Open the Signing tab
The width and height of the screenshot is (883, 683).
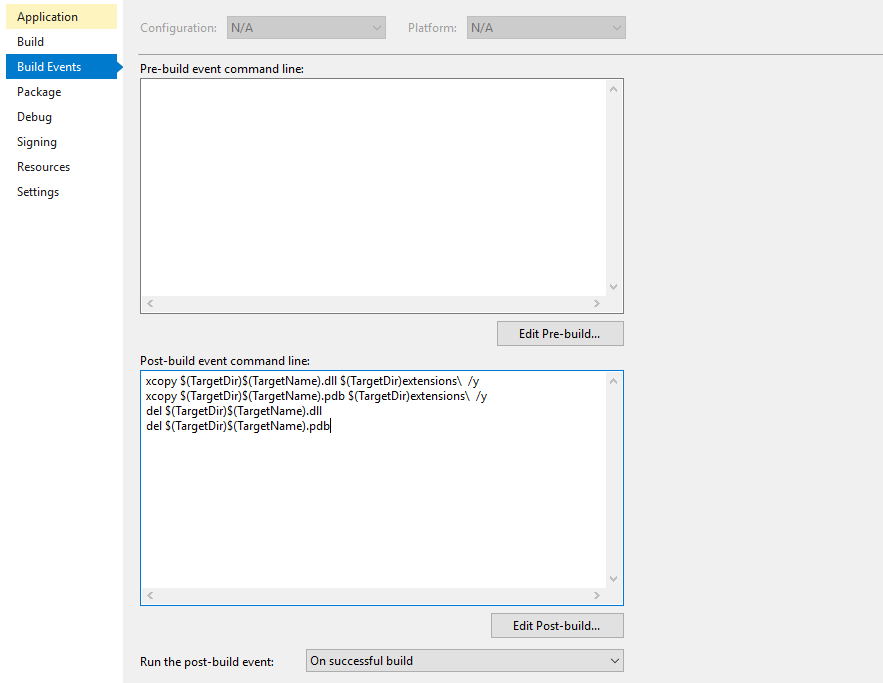pyautogui.click(x=37, y=142)
